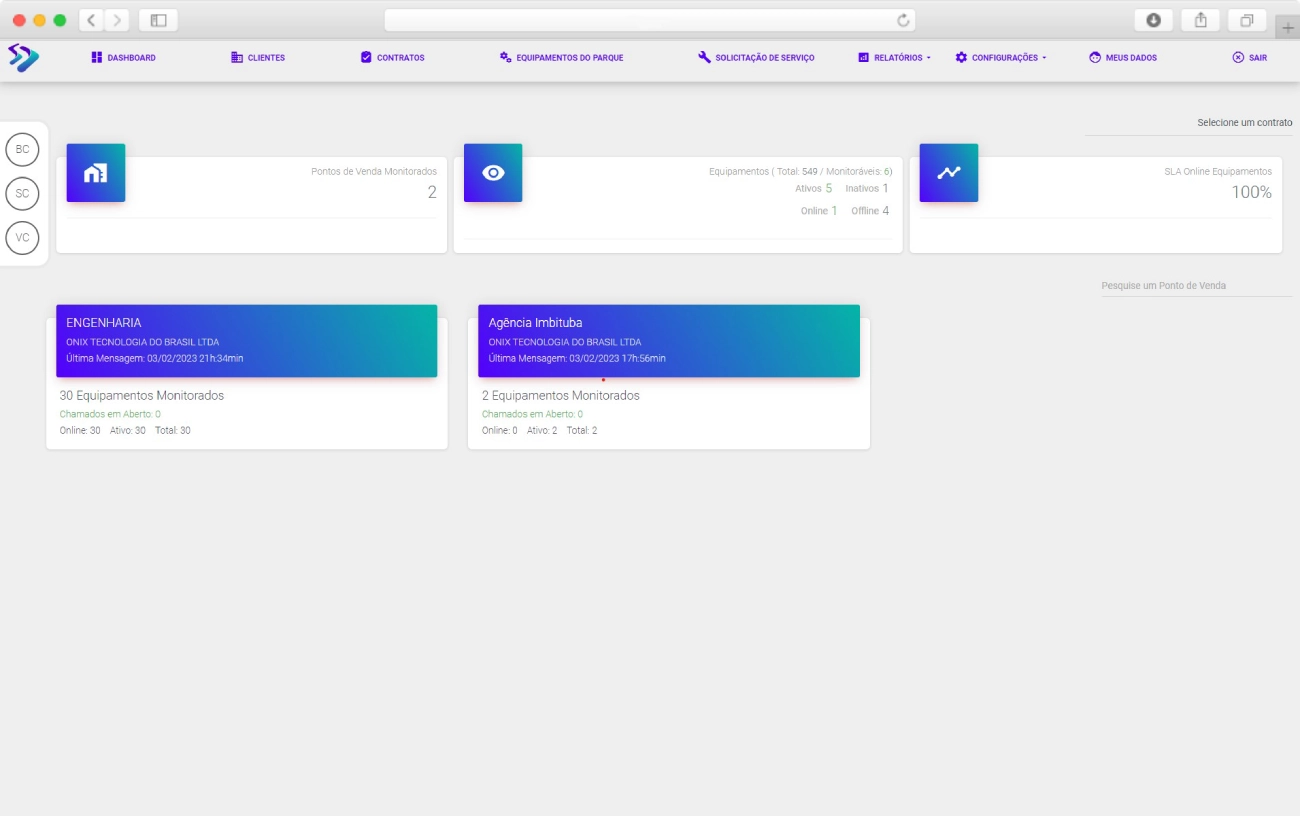Select the VC circle in the sidebar
This screenshot has width=1300, height=816.
coord(22,238)
